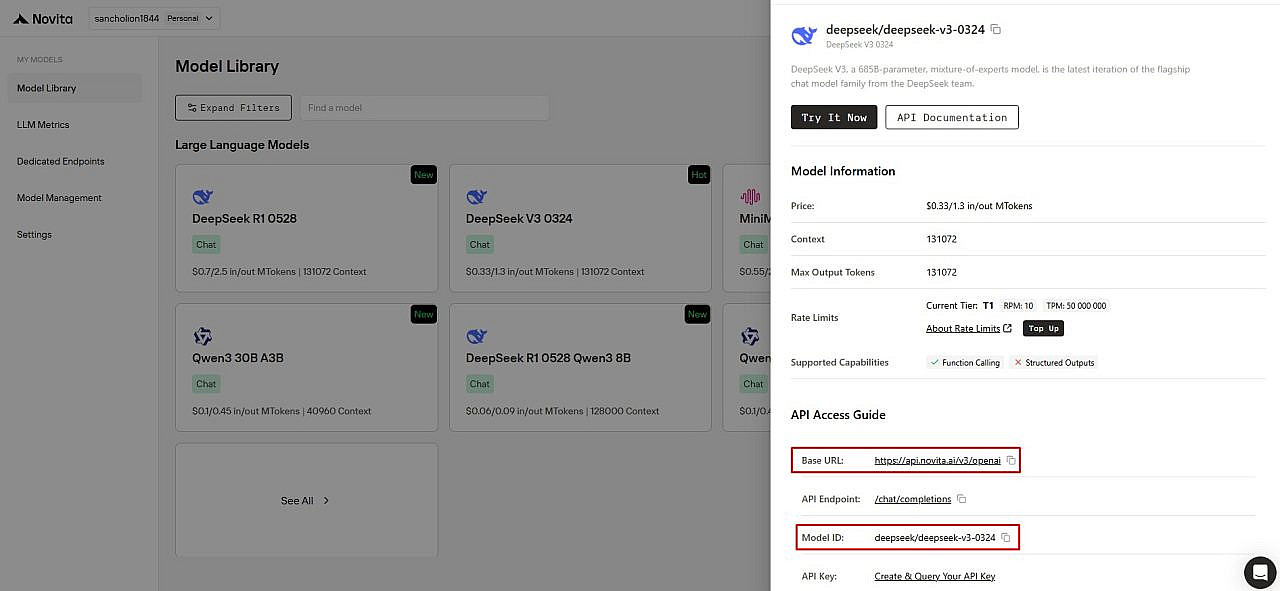Click the Qwen3 30B A3B card logo
1280x591 pixels.
(203, 336)
